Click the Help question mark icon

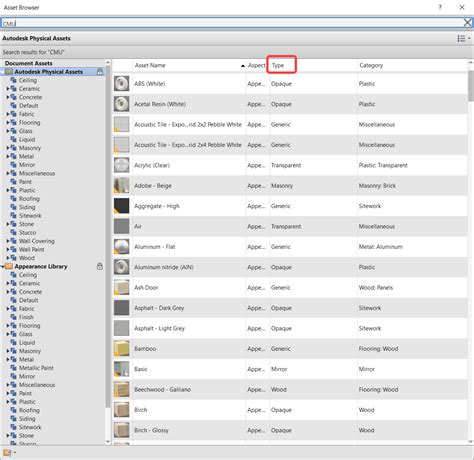click(x=440, y=7)
